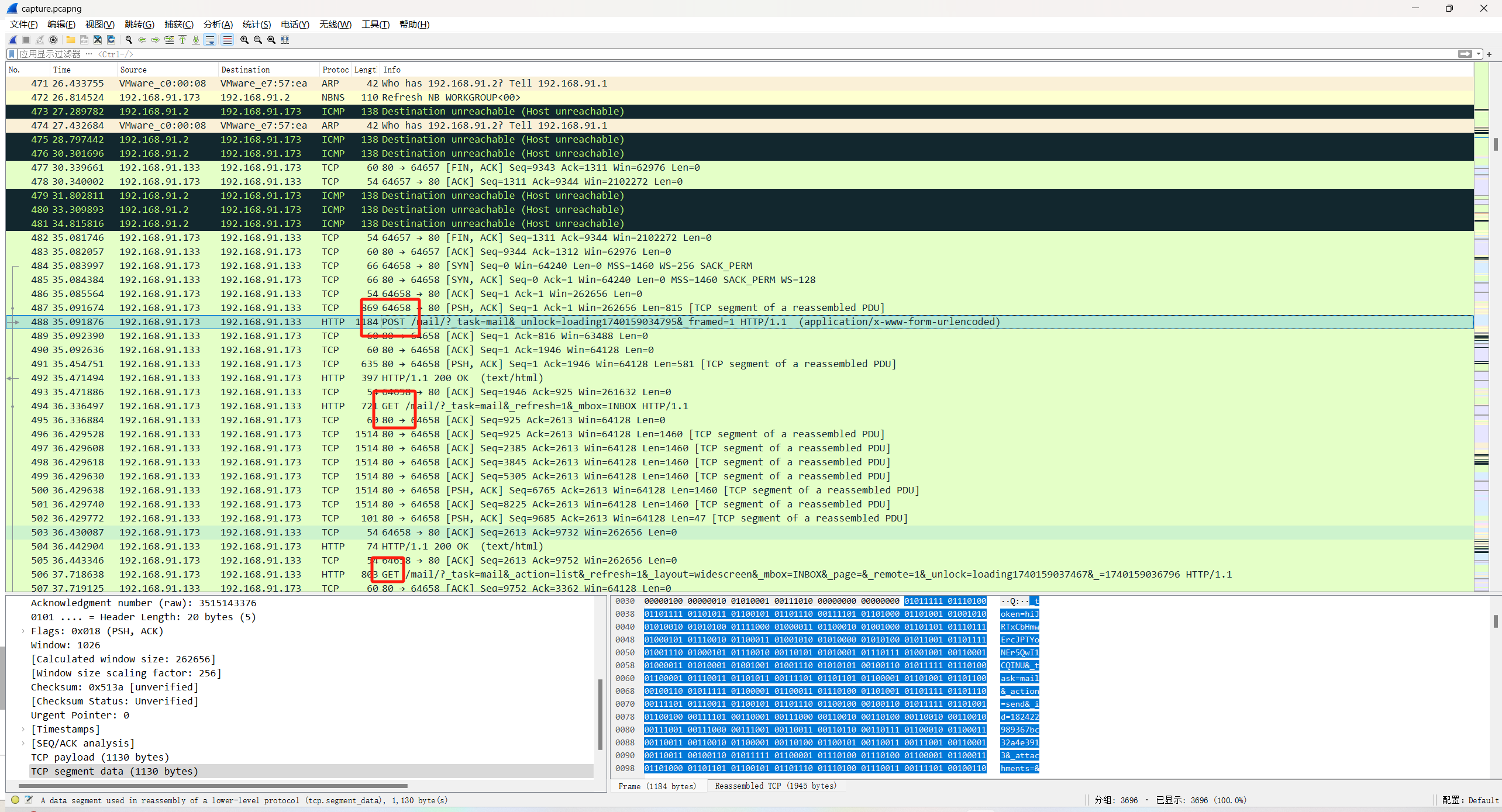
Task: Zoom in on packet list text
Action: (x=244, y=40)
